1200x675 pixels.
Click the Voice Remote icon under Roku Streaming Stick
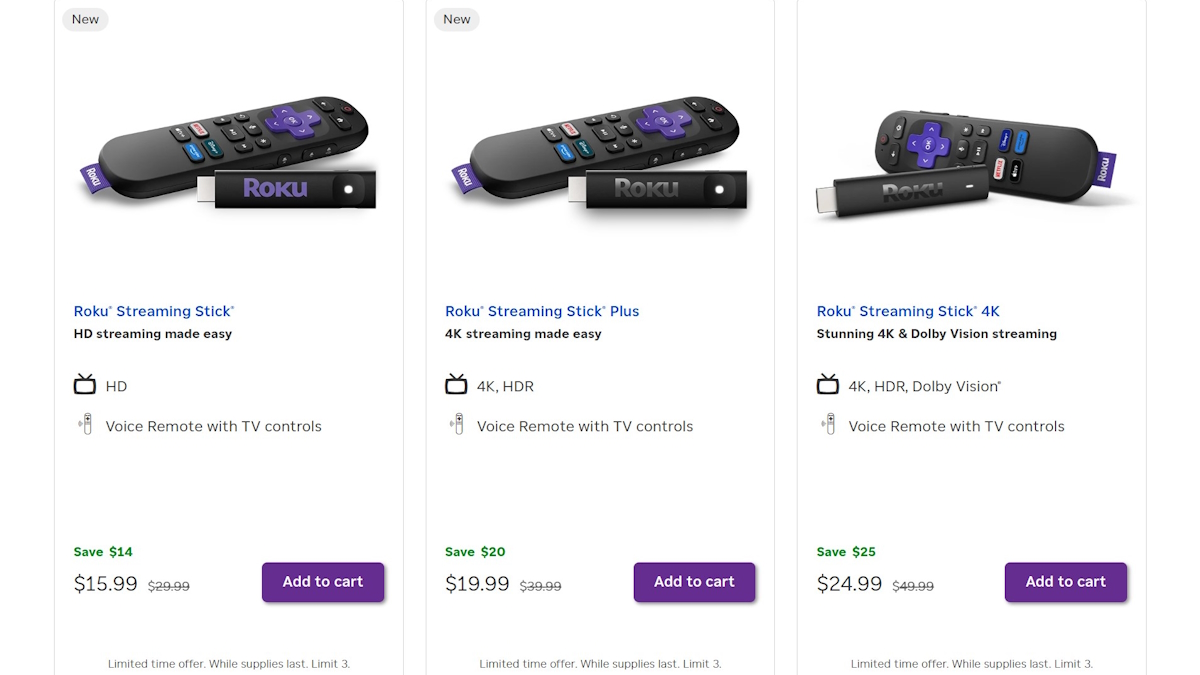click(x=86, y=424)
